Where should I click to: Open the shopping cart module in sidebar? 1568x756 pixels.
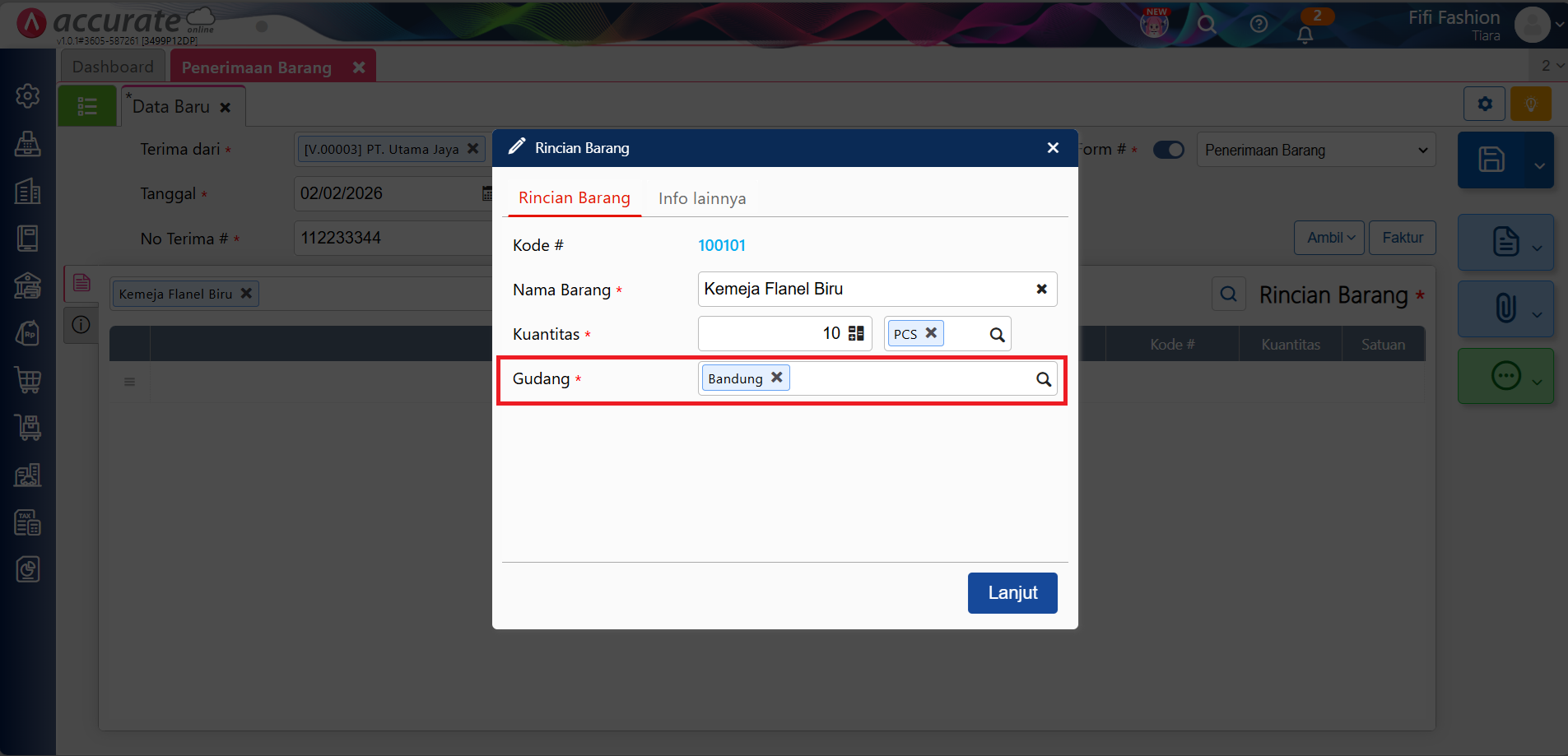tap(28, 380)
